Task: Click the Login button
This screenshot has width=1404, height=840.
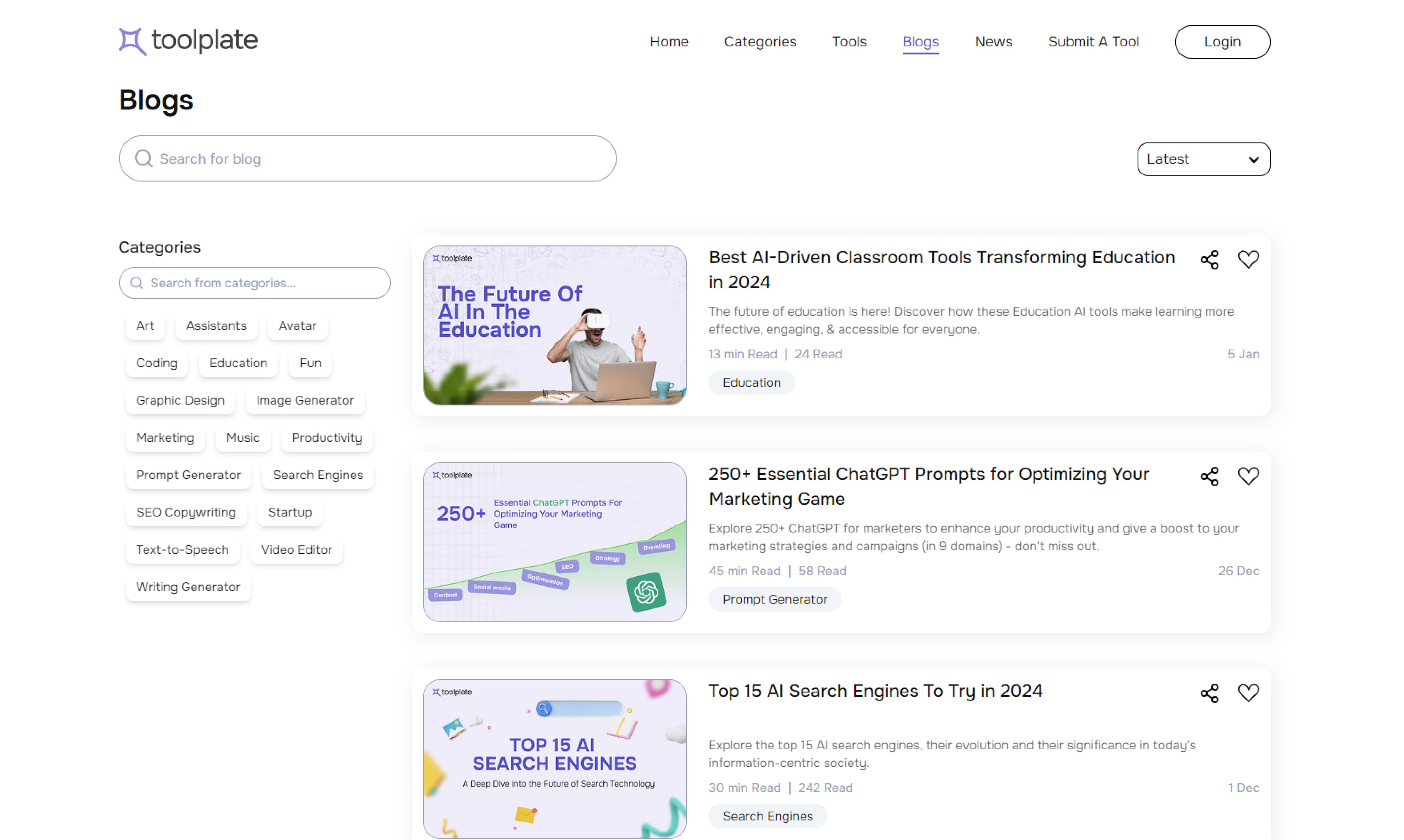Action: coord(1222,41)
